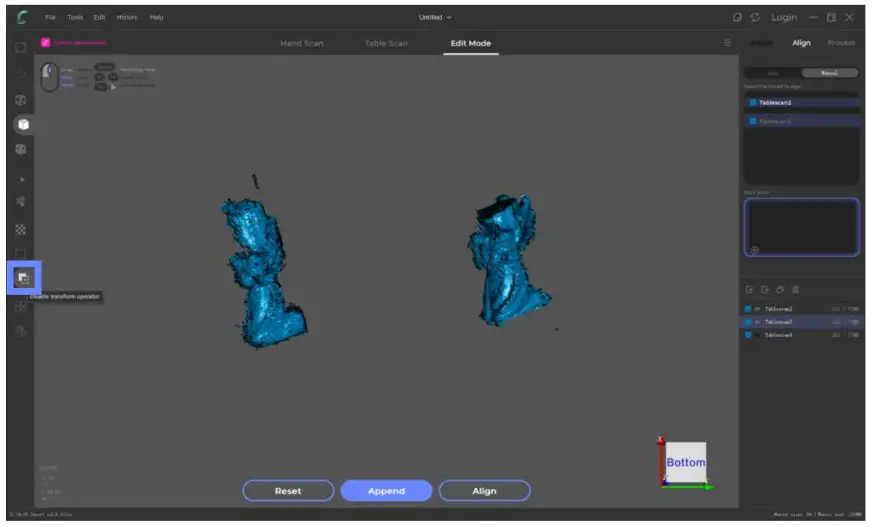Screen dimensions: 874x527
Task: Select the textured cube display icon
Action: click(x=21, y=149)
